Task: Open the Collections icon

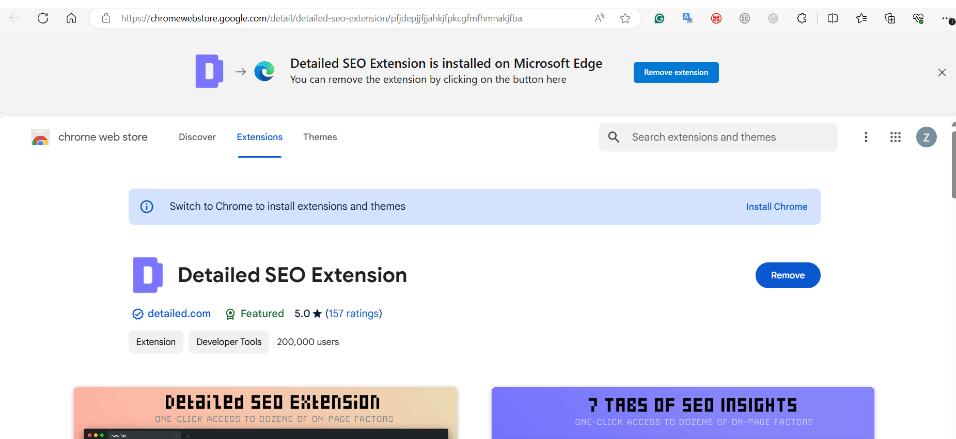Action: pos(890,18)
